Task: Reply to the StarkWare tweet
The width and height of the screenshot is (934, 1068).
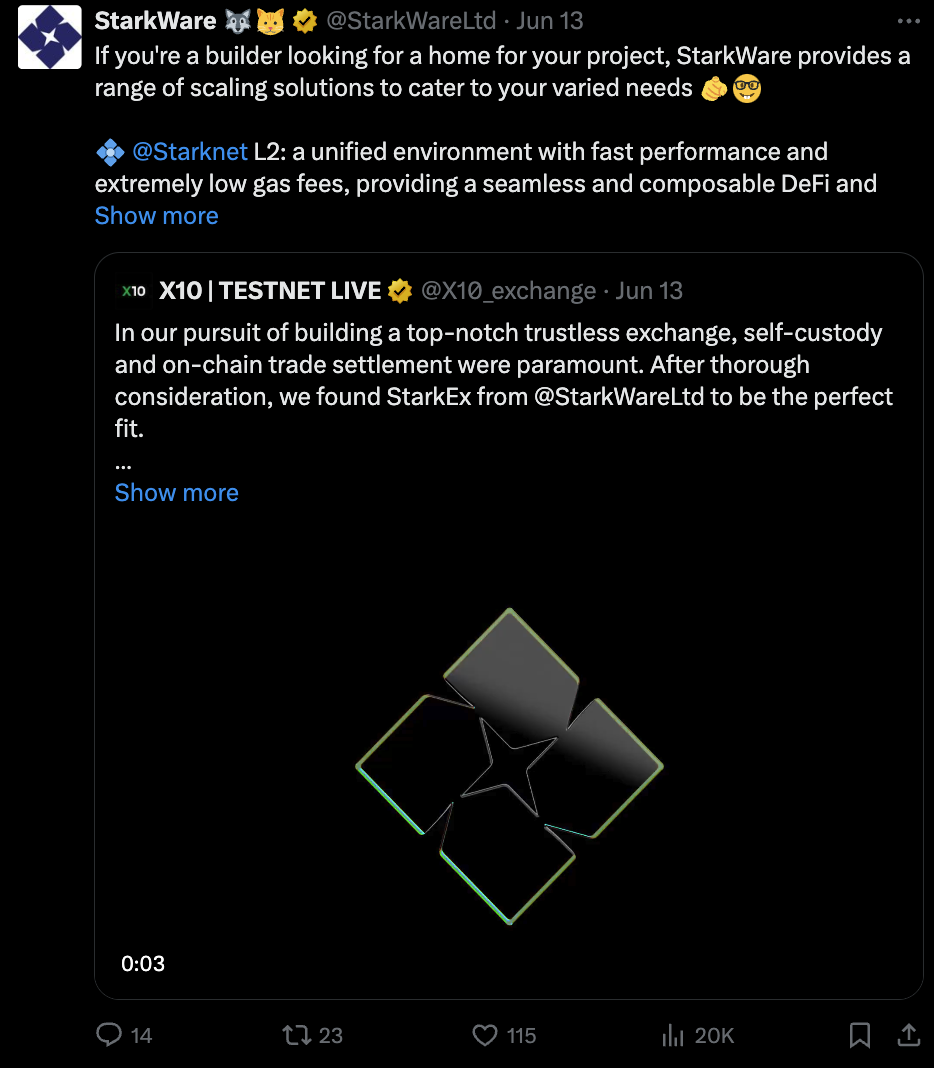Action: [x=109, y=1035]
